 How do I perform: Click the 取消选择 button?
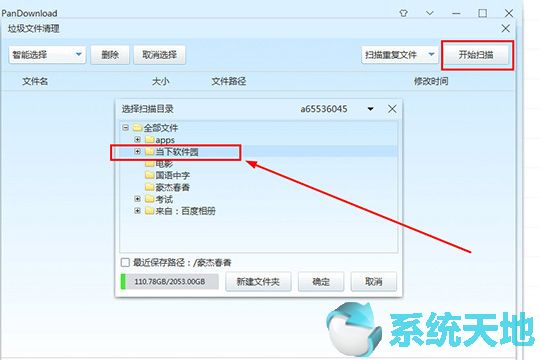point(159,54)
